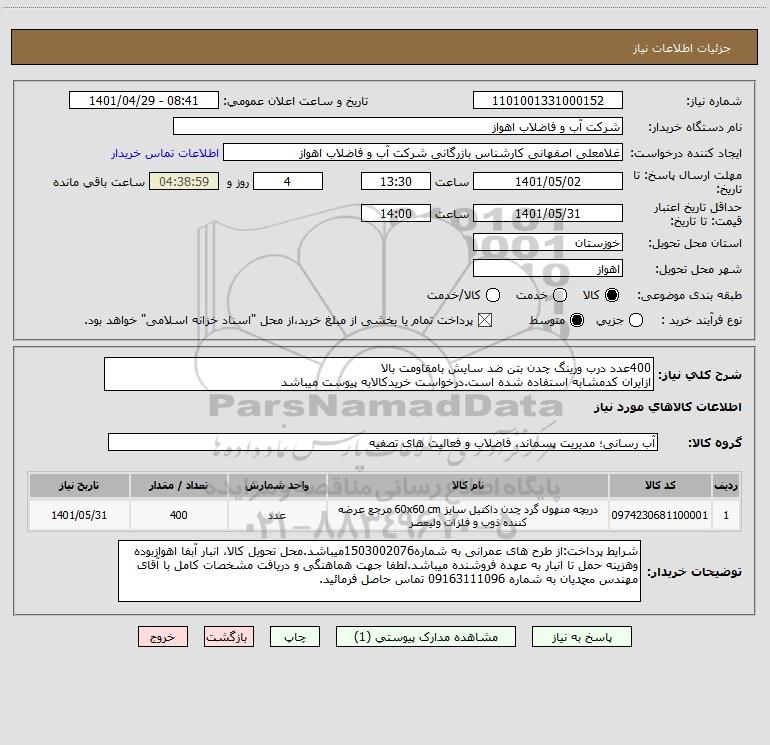Image resolution: width=770 pixels, height=745 pixels.
Task: Click product code cell 0974230681100001
Action: coord(660,515)
